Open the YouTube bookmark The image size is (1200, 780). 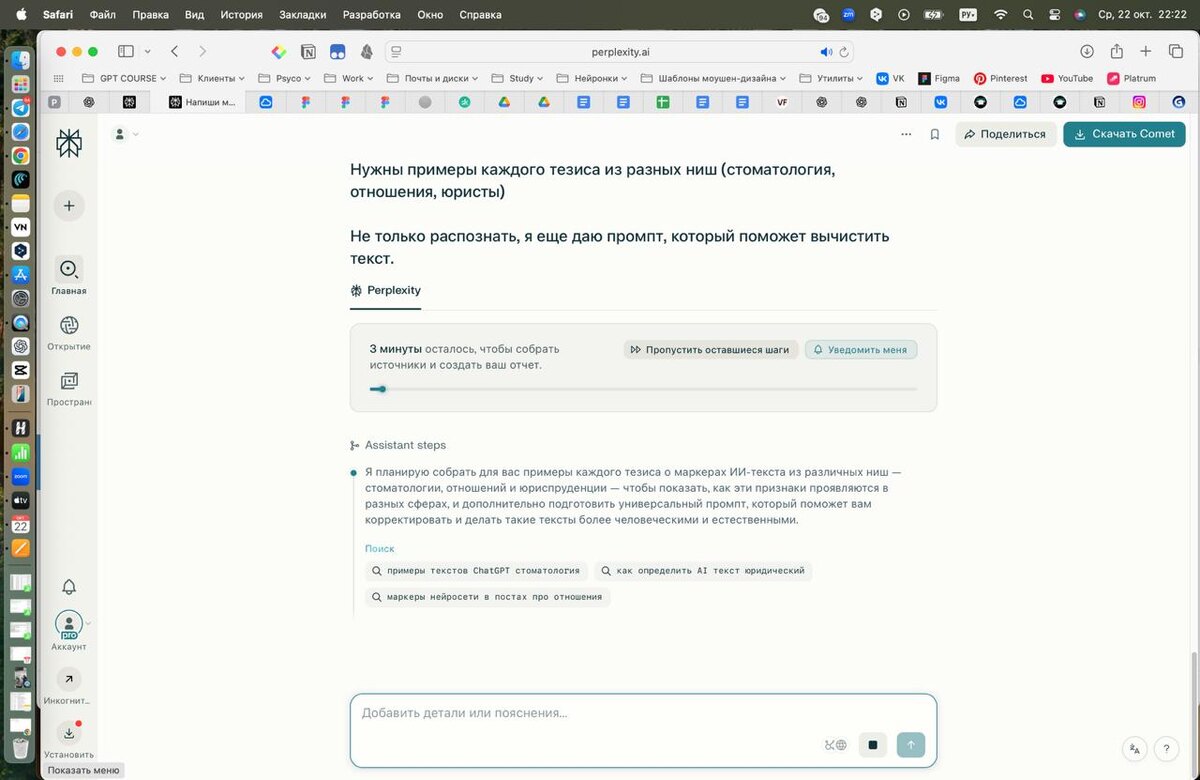click(1067, 78)
